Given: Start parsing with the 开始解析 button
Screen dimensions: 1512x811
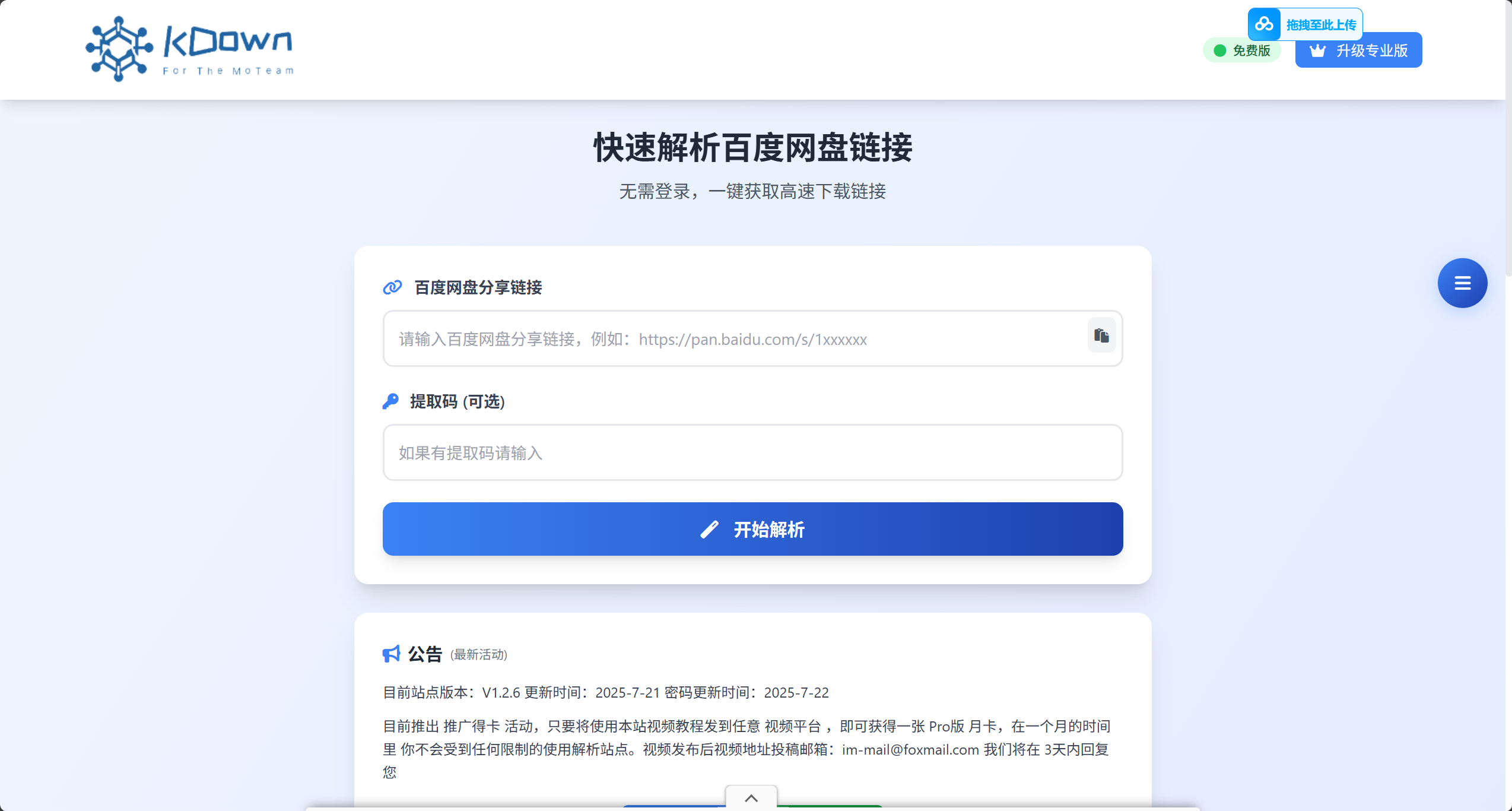Looking at the screenshot, I should point(752,529).
